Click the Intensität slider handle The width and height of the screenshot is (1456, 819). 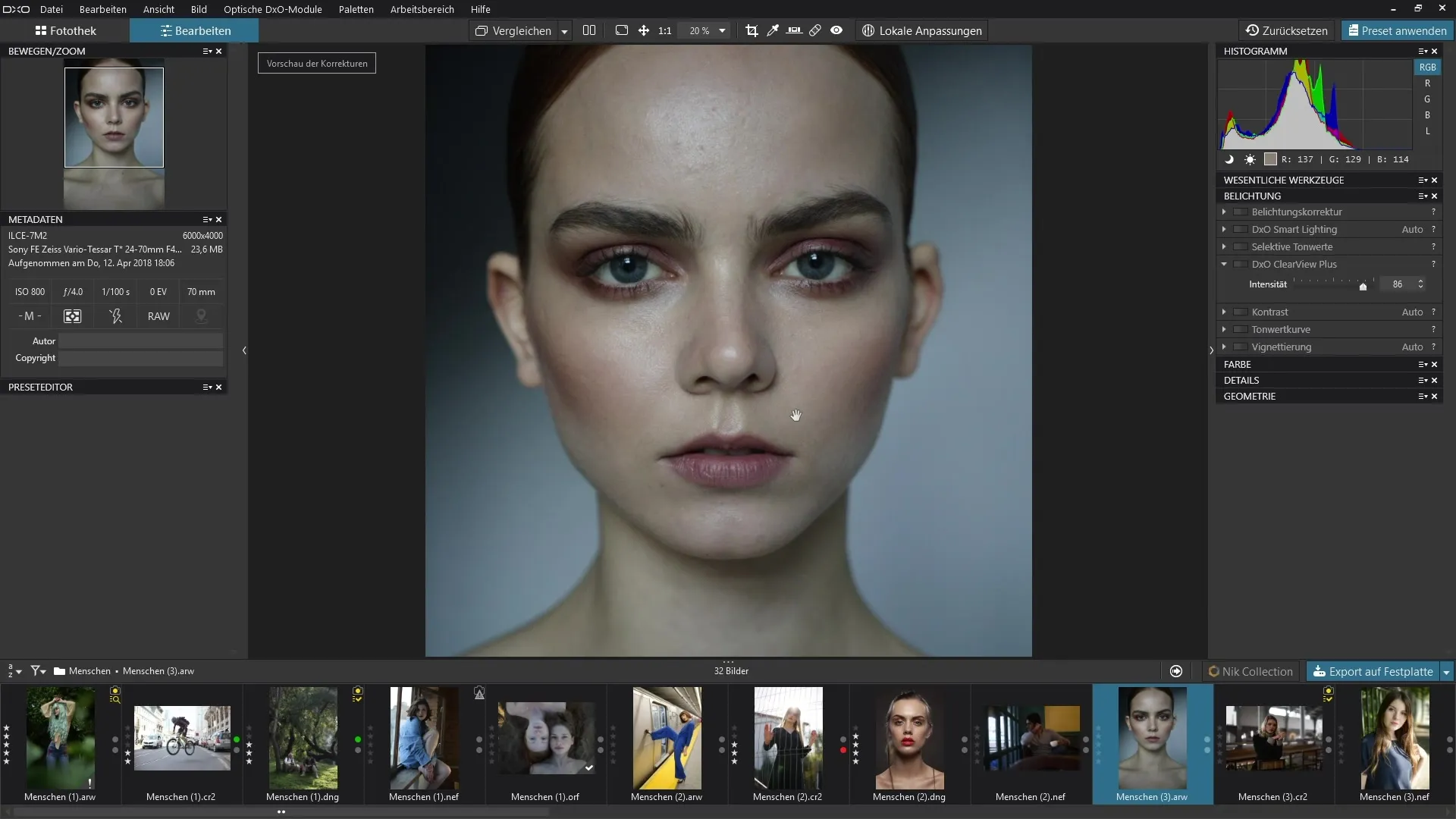[1363, 287]
